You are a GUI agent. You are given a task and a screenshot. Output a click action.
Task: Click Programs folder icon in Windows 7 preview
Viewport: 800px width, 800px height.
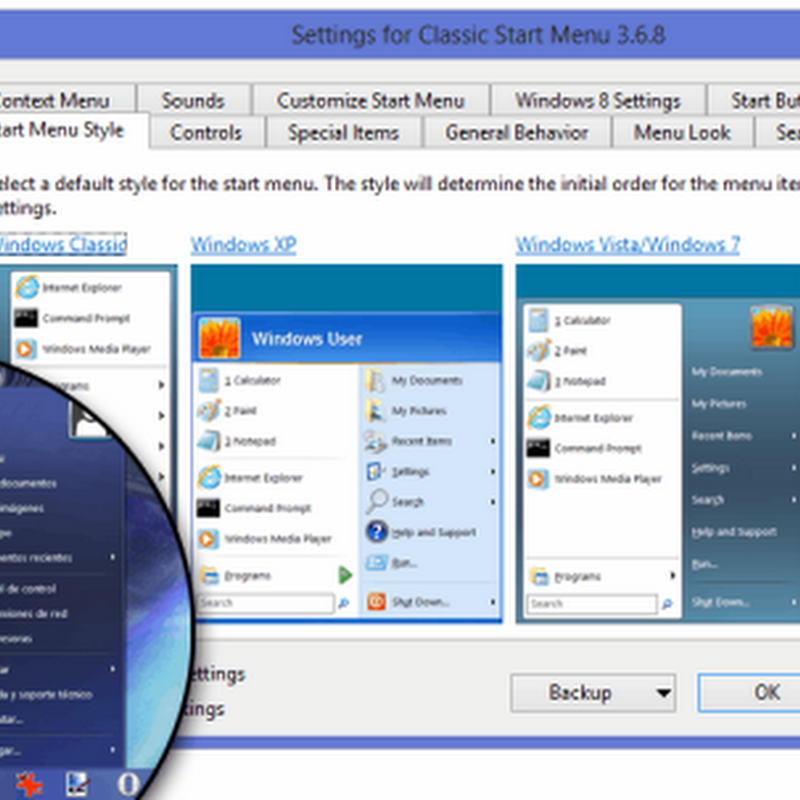click(540, 577)
